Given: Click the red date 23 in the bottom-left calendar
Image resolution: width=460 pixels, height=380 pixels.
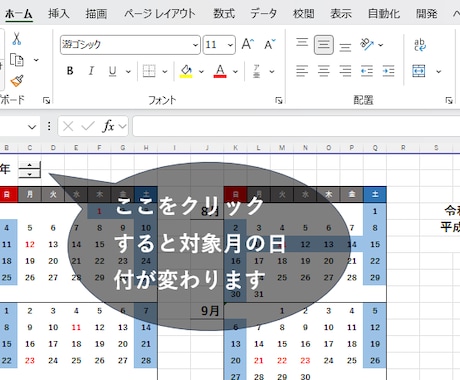Looking at the screenshot, I should 30,360.
